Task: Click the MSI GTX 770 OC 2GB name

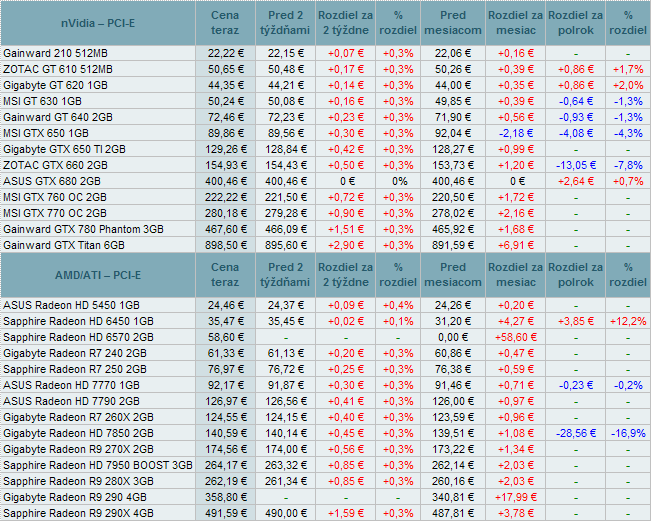Action: [57, 213]
